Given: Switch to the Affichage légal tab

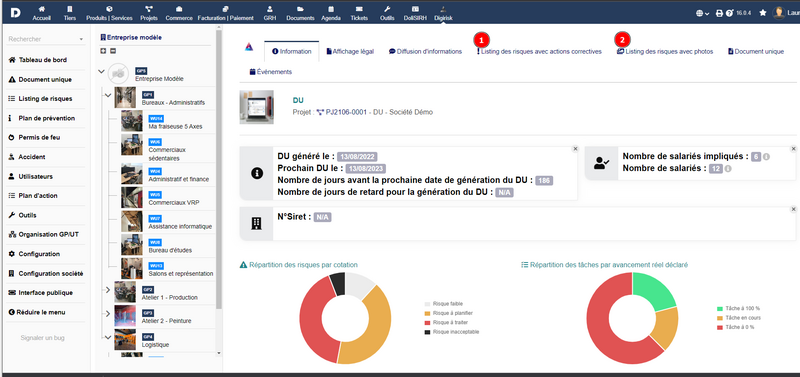Looking at the screenshot, I should 350,52.
